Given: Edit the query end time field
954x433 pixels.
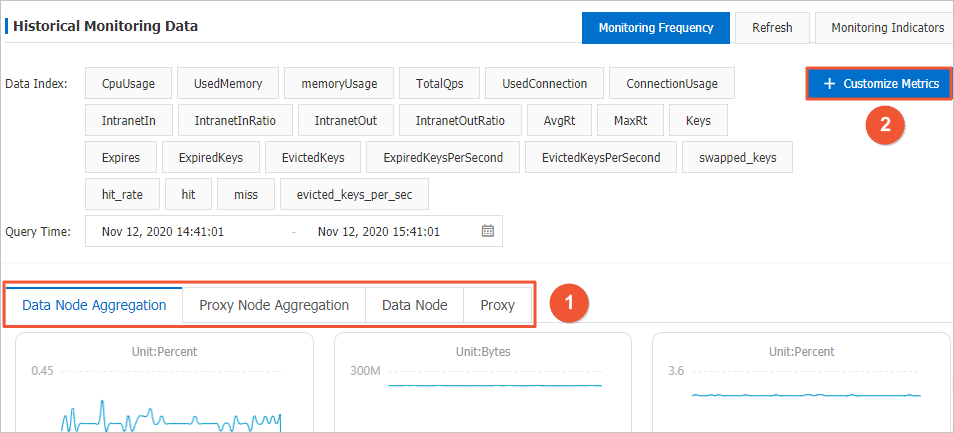Looking at the screenshot, I should 378,231.
